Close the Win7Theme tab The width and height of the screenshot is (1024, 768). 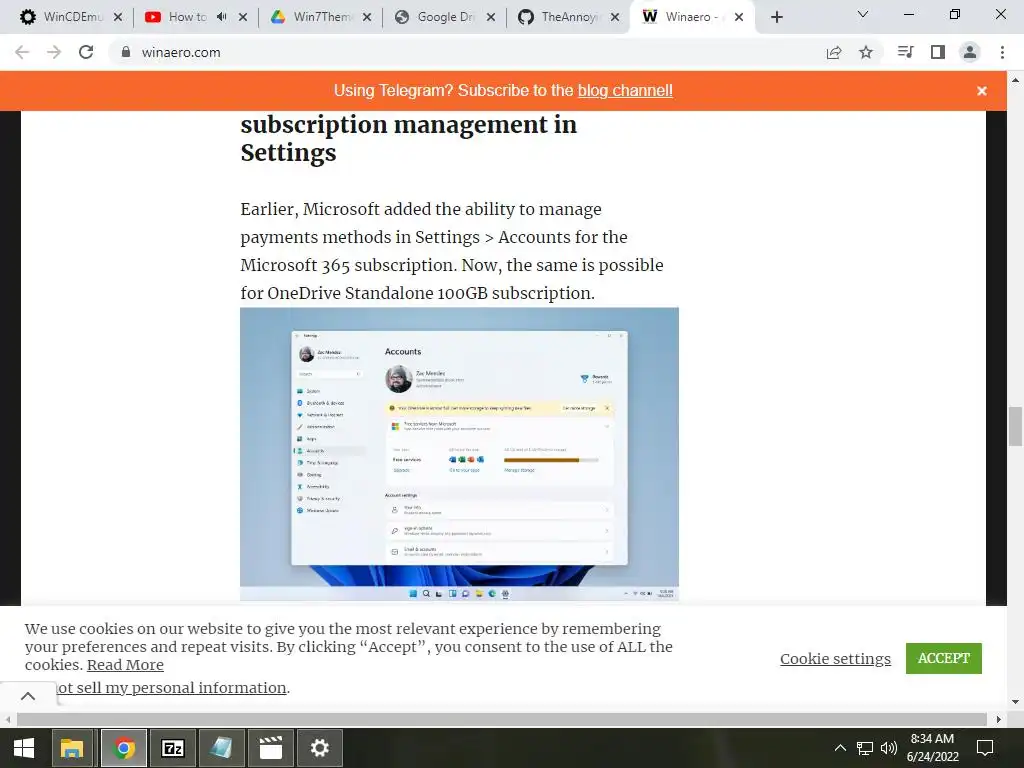[x=367, y=17]
